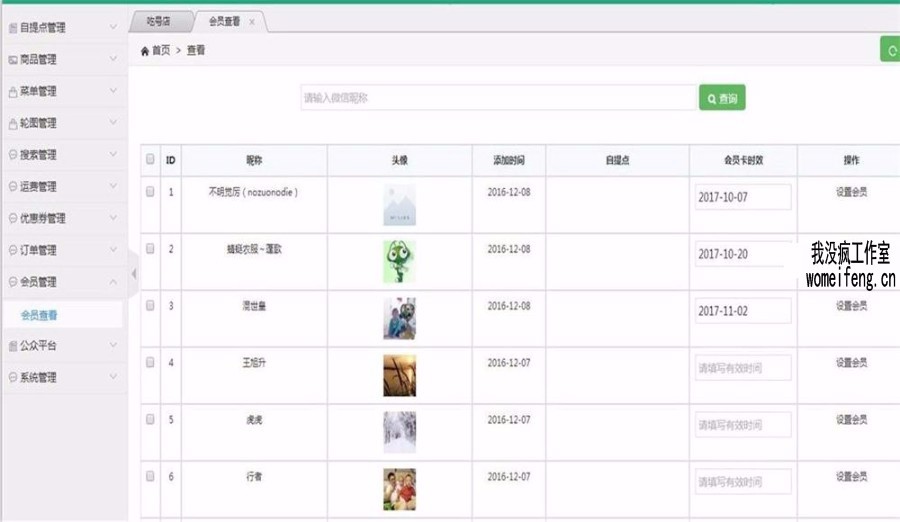Click 设置会员 for member ID 4
This screenshot has height=522, width=900.
click(x=851, y=363)
